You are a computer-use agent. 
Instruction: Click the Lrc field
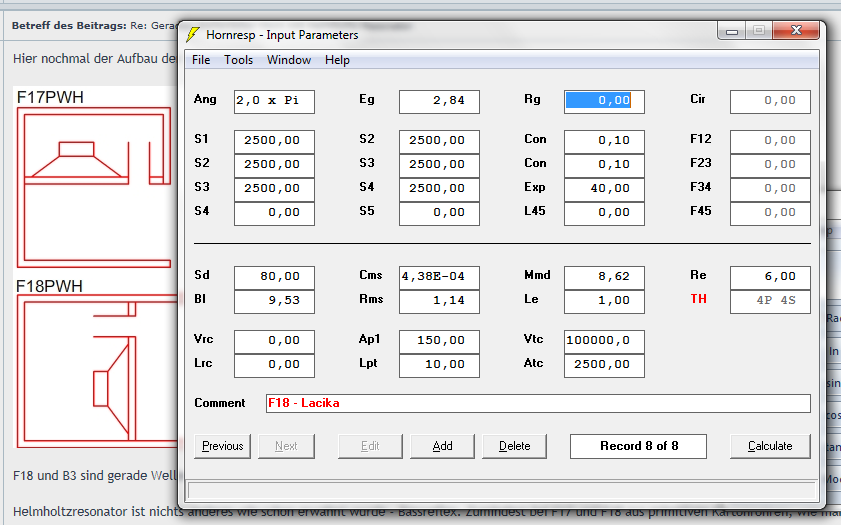[x=274, y=366]
